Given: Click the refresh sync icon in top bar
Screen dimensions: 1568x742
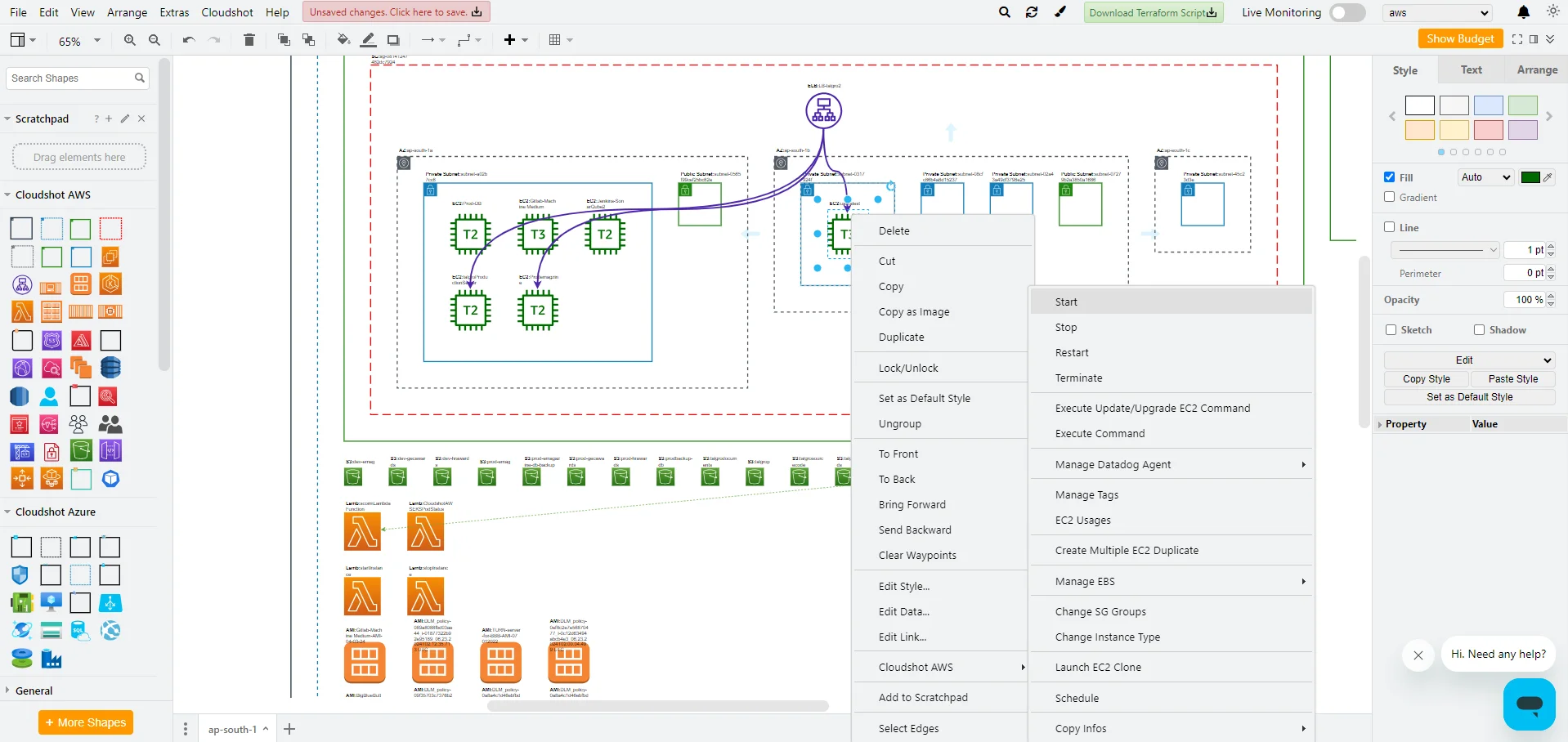Looking at the screenshot, I should click(1032, 12).
